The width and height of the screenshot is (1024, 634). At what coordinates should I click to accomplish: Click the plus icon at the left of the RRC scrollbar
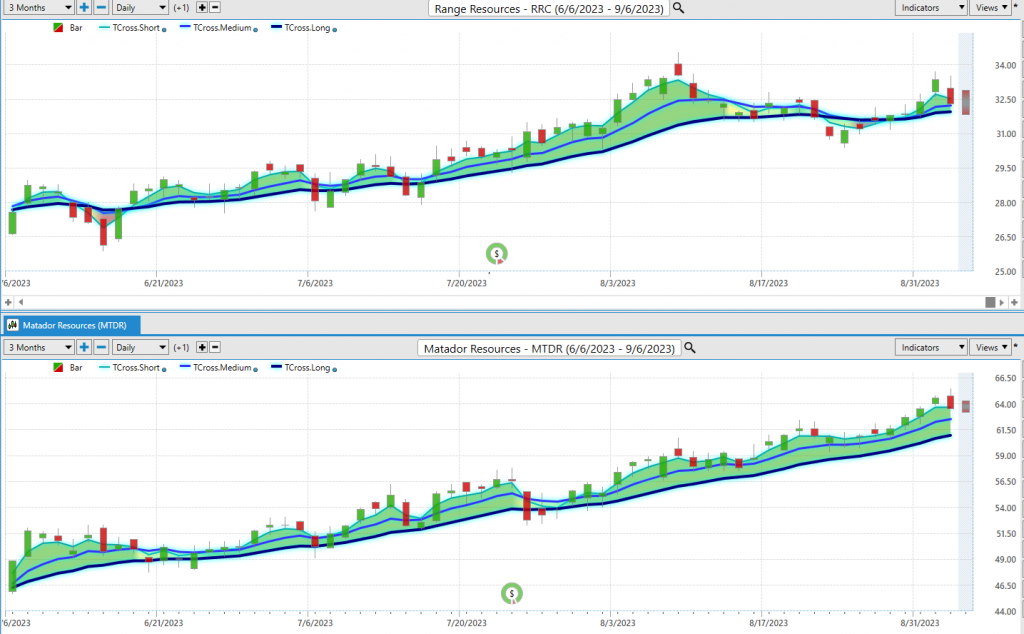click(8, 302)
